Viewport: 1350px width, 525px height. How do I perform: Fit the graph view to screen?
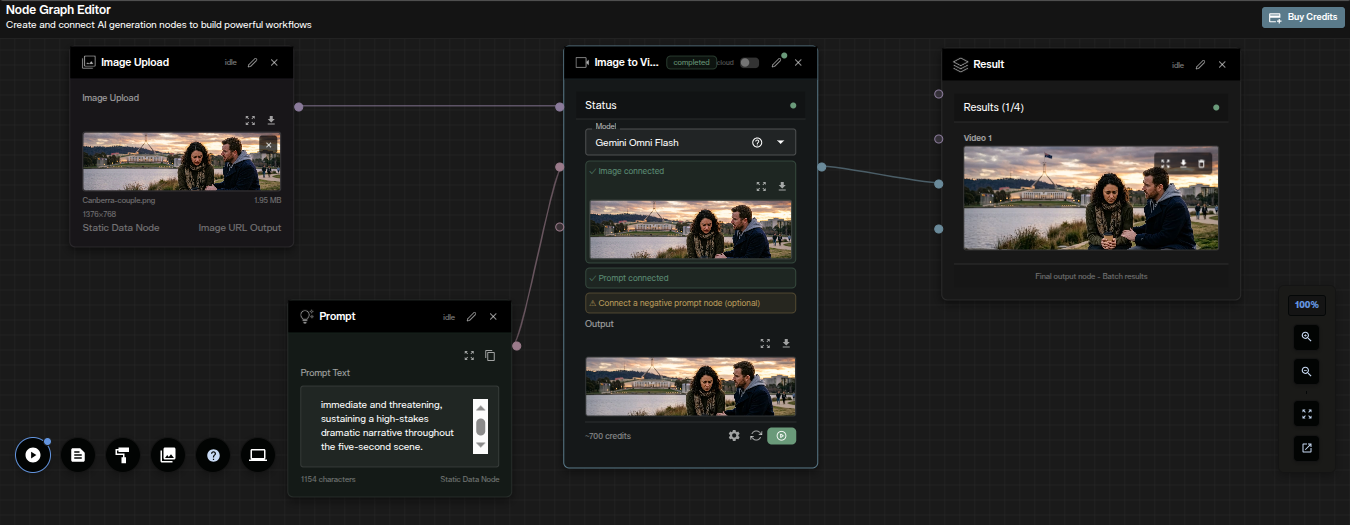click(x=1306, y=412)
